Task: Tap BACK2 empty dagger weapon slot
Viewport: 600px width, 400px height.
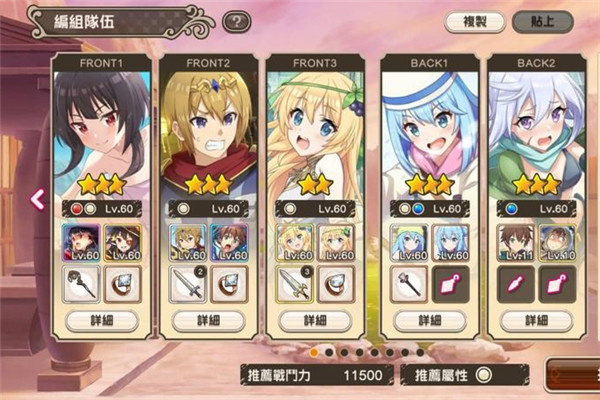Action: click(515, 284)
